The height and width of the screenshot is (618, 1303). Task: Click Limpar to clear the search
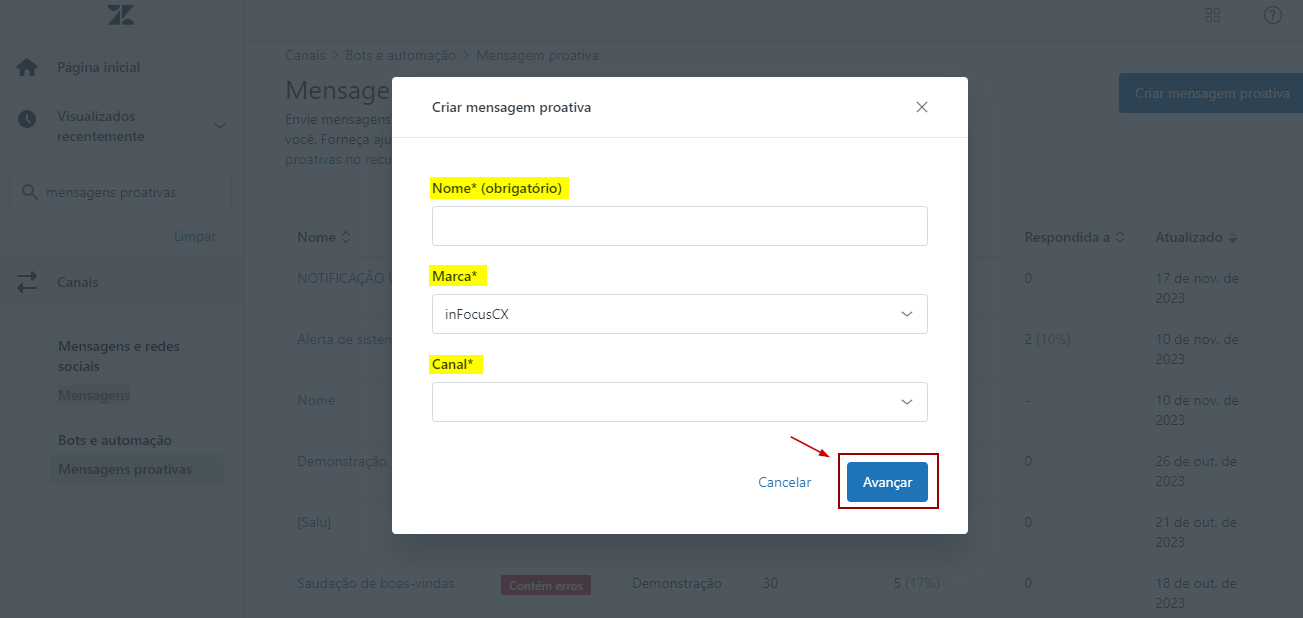pyautogui.click(x=195, y=237)
